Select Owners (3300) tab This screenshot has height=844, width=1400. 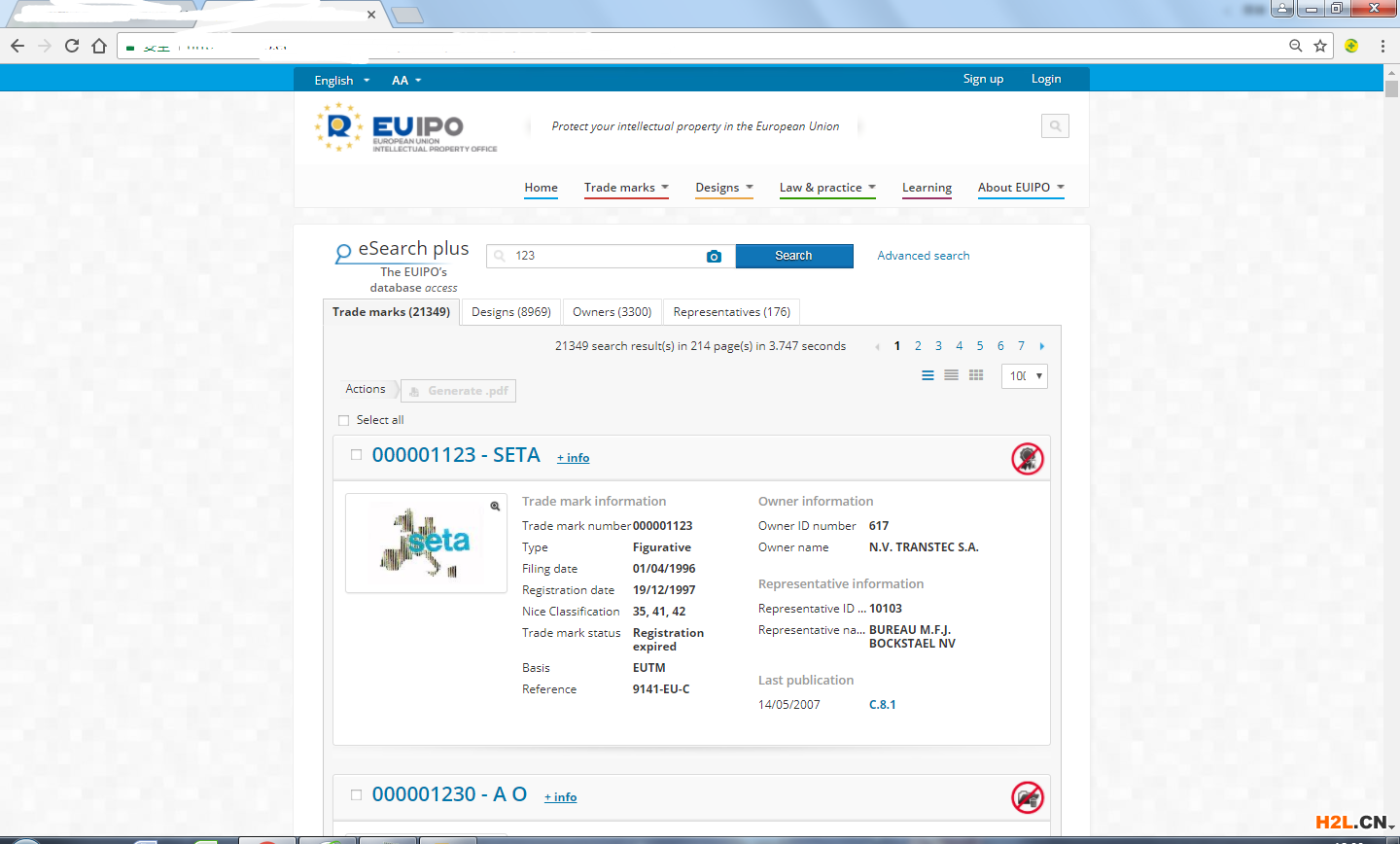pos(612,312)
